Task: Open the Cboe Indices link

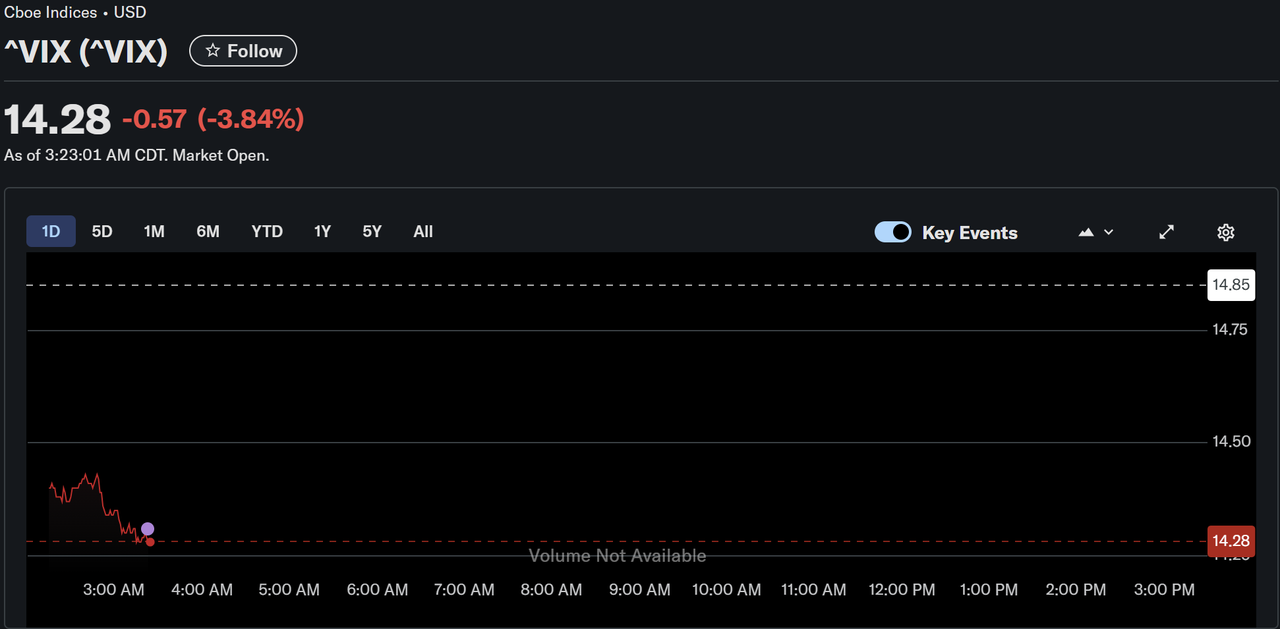Action: pos(50,12)
